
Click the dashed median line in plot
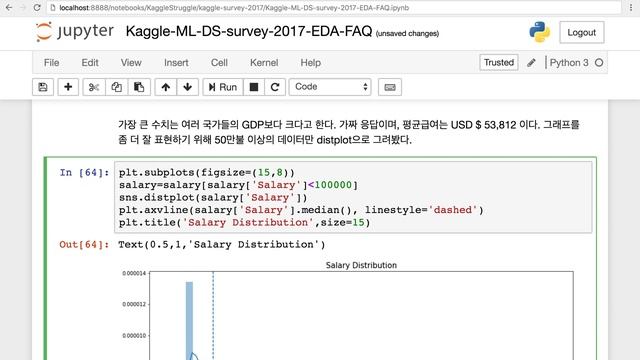(x=213, y=316)
